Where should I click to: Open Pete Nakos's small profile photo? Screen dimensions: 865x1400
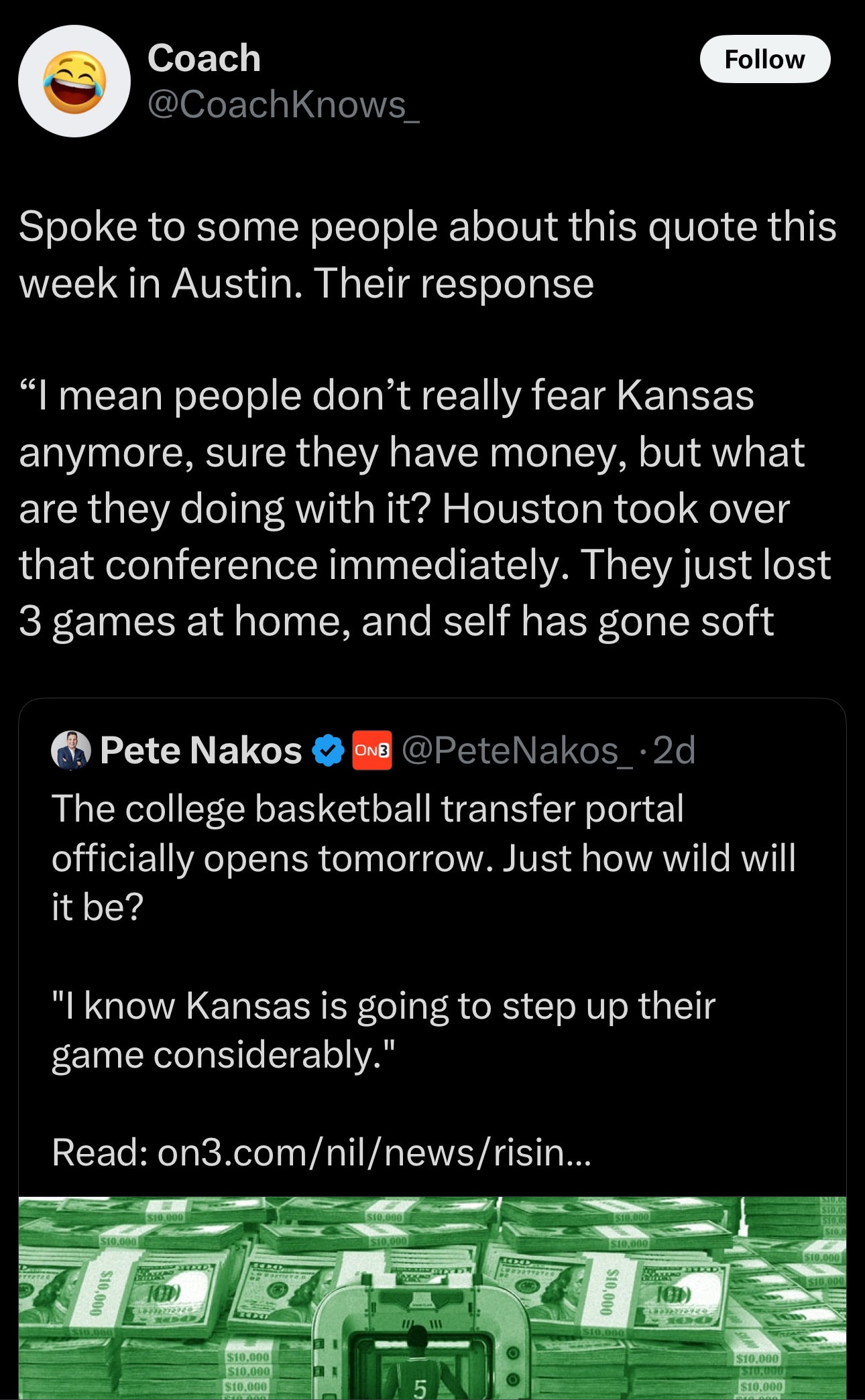(x=71, y=750)
